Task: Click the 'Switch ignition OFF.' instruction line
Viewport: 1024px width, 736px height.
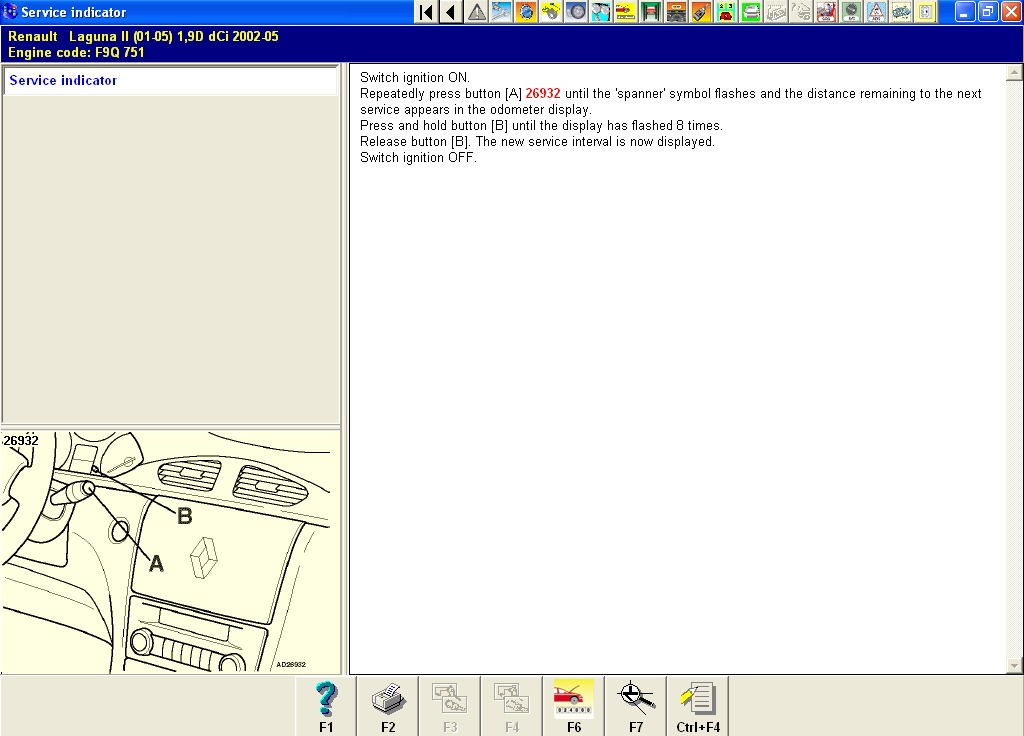Action: click(418, 157)
